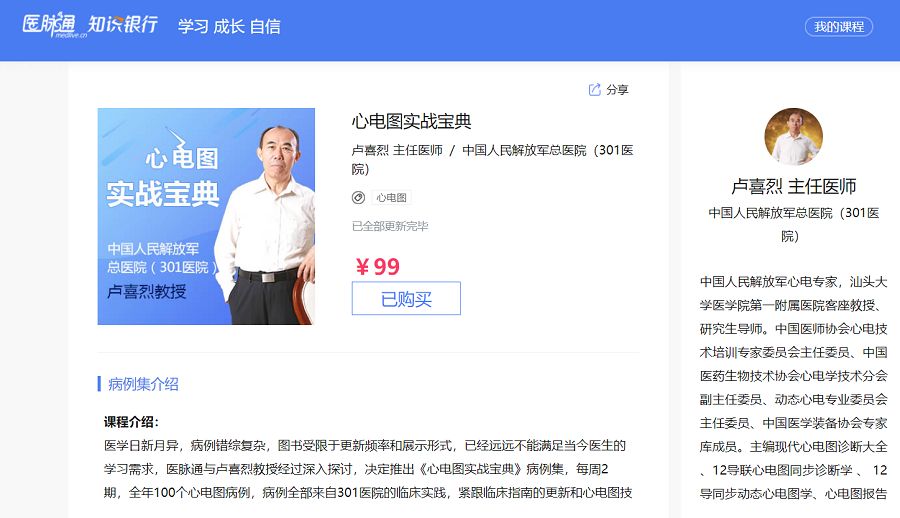Click the 分享 text link
Image resolution: width=900 pixels, height=518 pixels.
[x=617, y=90]
